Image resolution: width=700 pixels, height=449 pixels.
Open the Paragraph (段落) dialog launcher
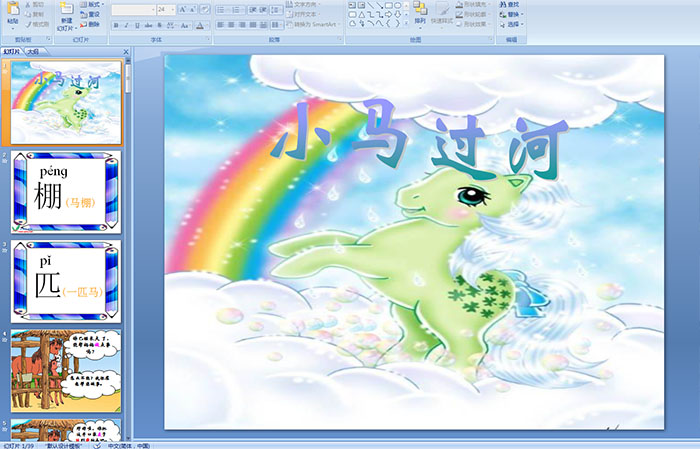[x=340, y=40]
